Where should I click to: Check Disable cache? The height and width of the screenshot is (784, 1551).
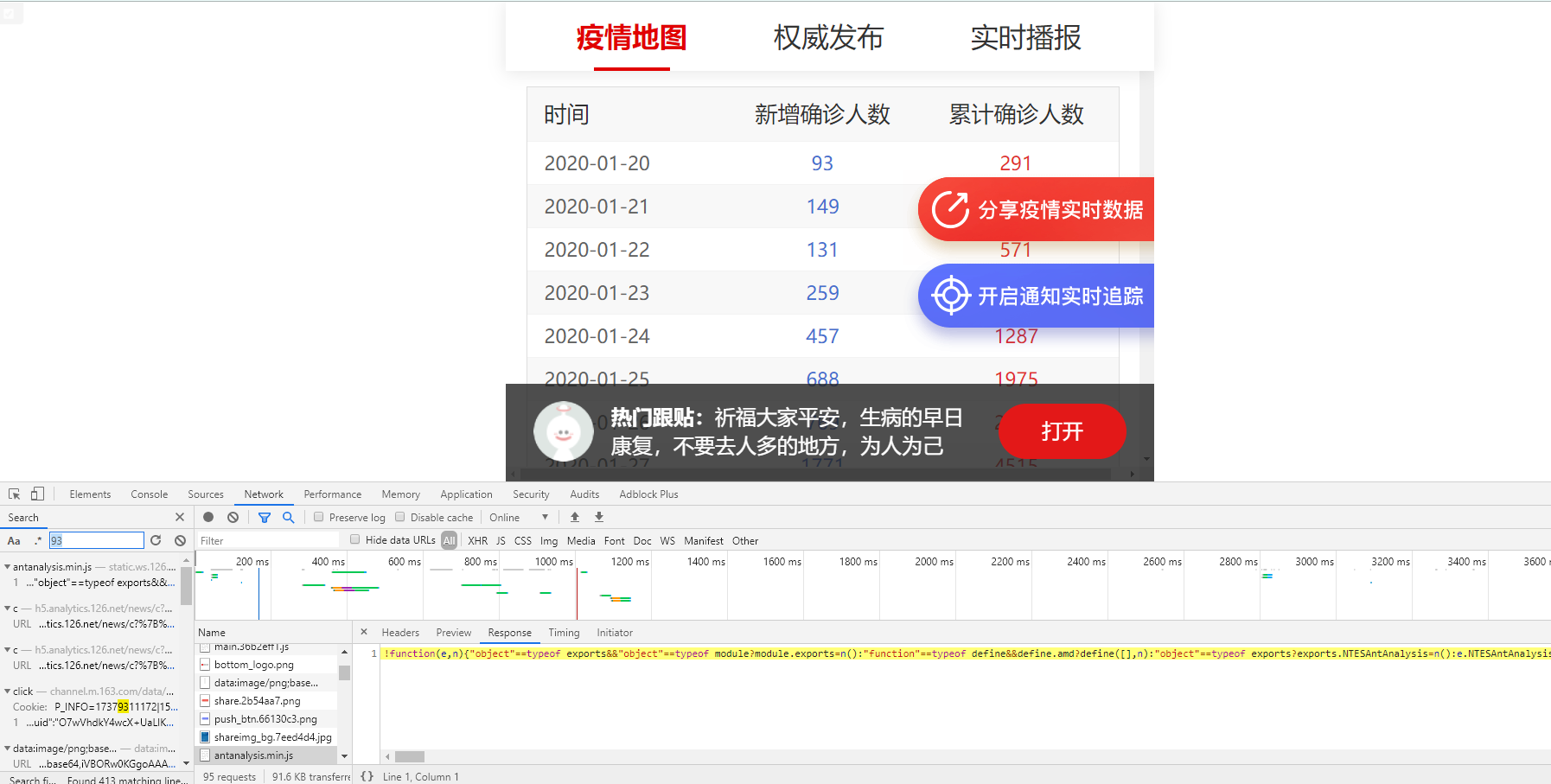click(x=399, y=517)
